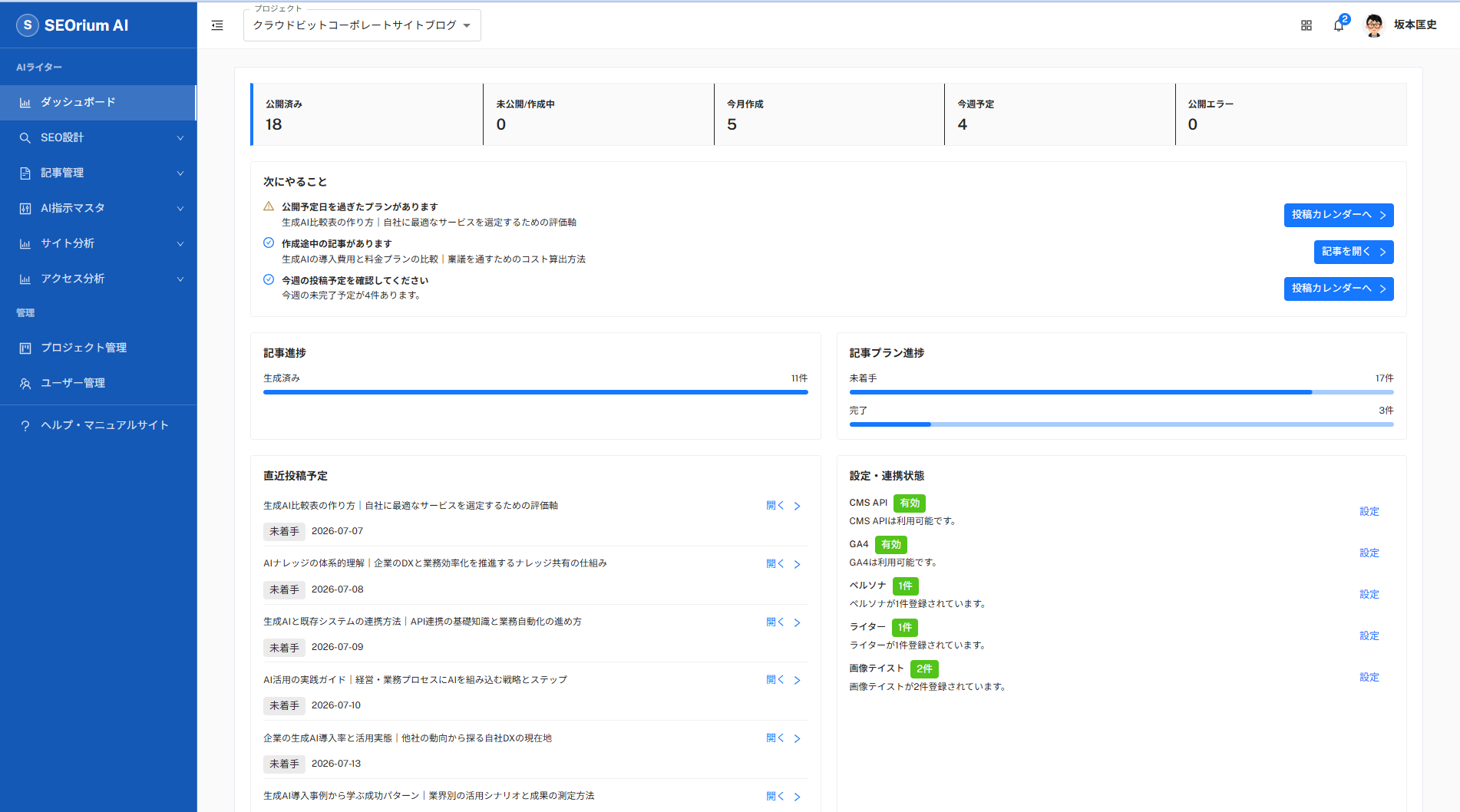Click 開く link for AIナレッジの体系的理解

775,564
